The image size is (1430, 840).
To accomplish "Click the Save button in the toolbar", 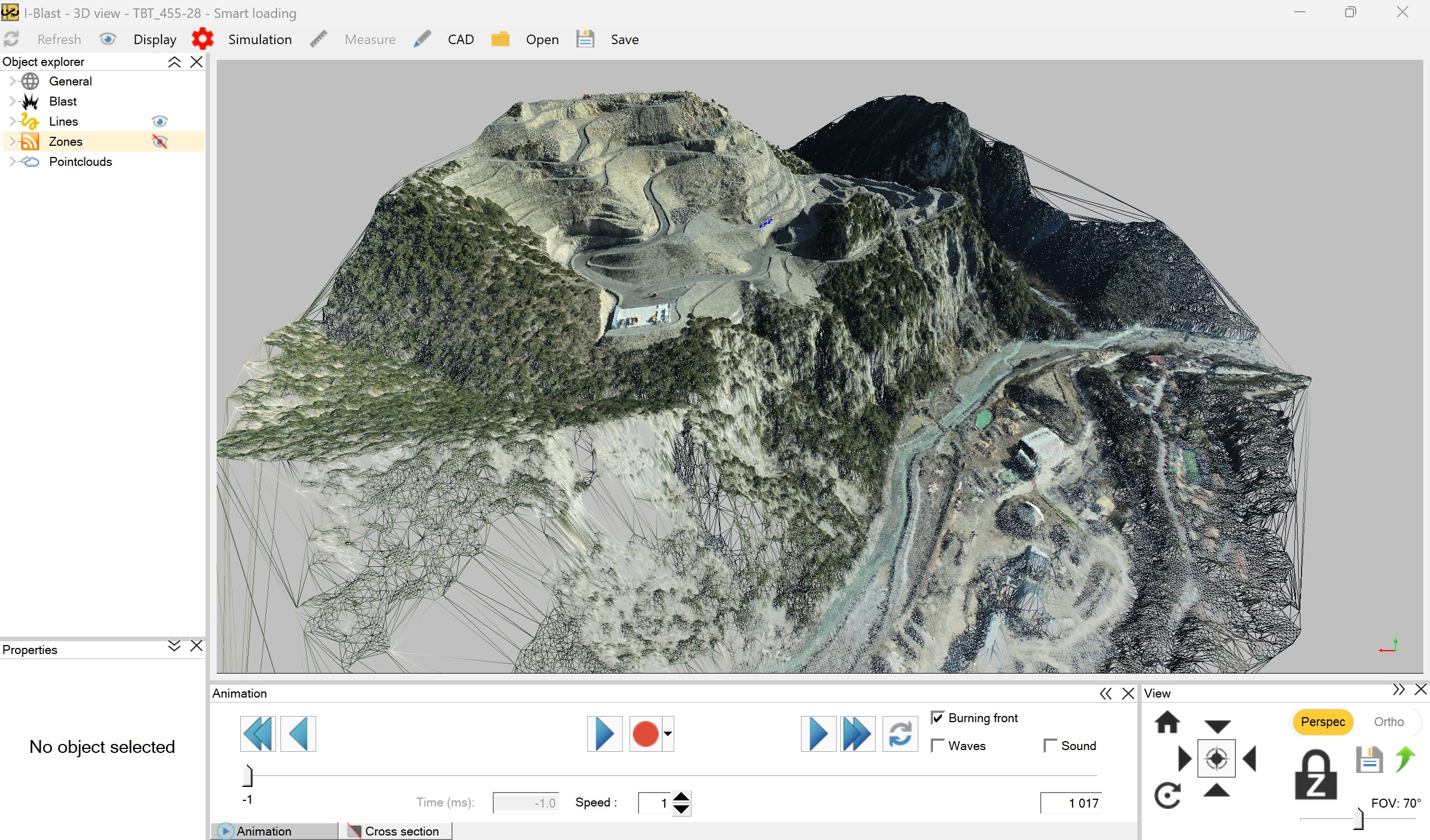I will click(624, 39).
